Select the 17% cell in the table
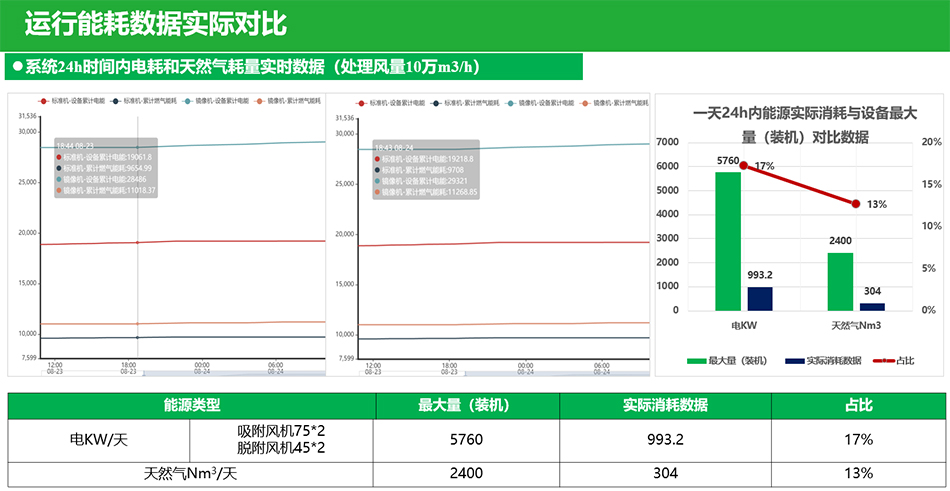 point(859,441)
